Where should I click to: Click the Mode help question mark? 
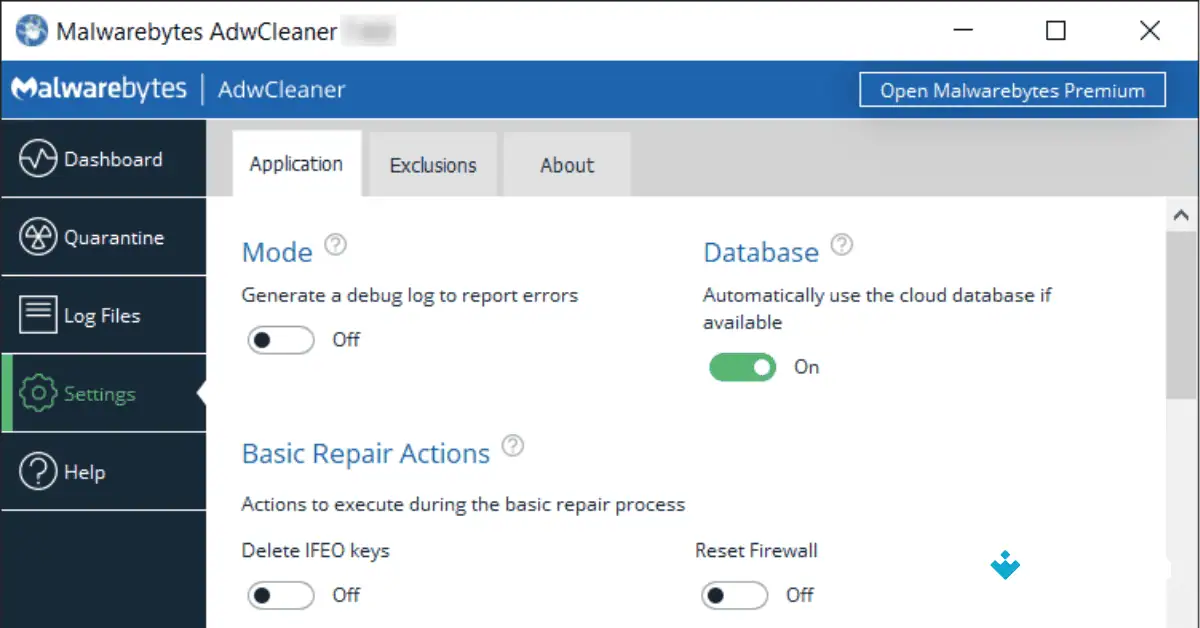336,243
